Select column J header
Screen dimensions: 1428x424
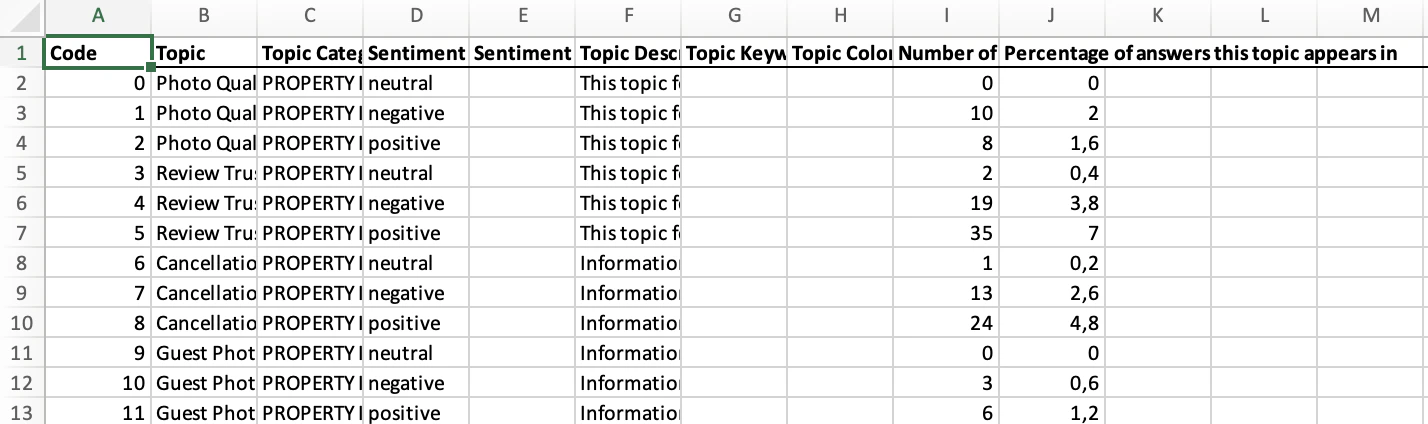click(1052, 16)
